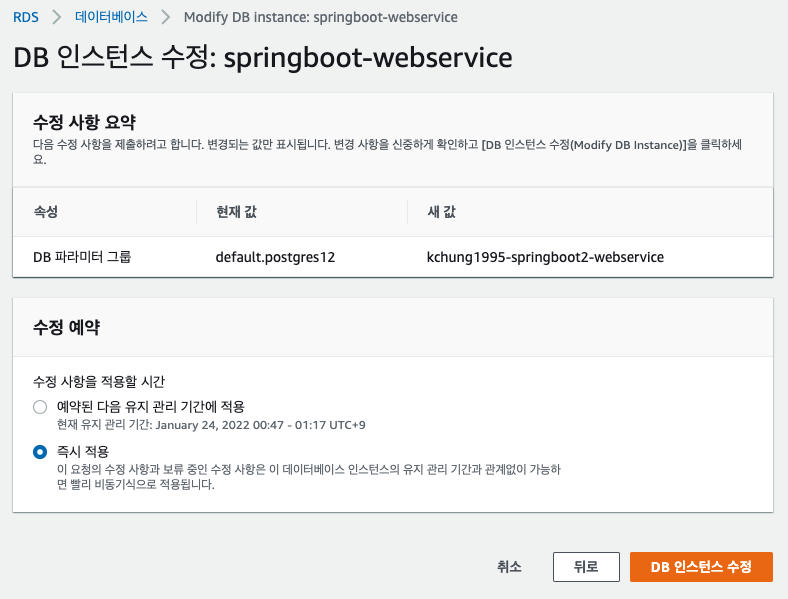Click the 뒤로 button
The height and width of the screenshot is (599, 788).
click(x=586, y=567)
